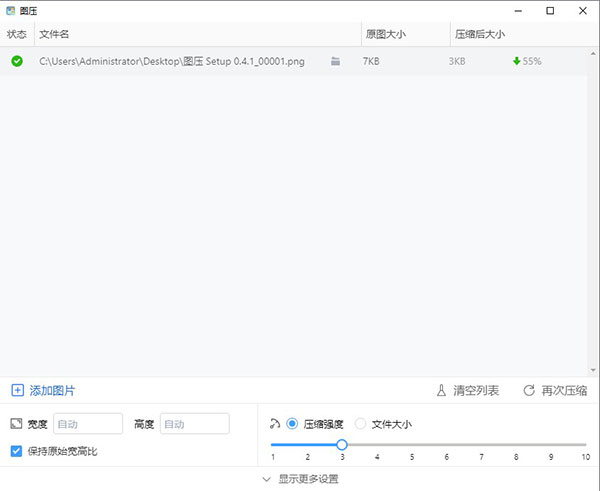The height and width of the screenshot is (491, 600).
Task: Click the 文件名 column header
Action: pos(55,34)
